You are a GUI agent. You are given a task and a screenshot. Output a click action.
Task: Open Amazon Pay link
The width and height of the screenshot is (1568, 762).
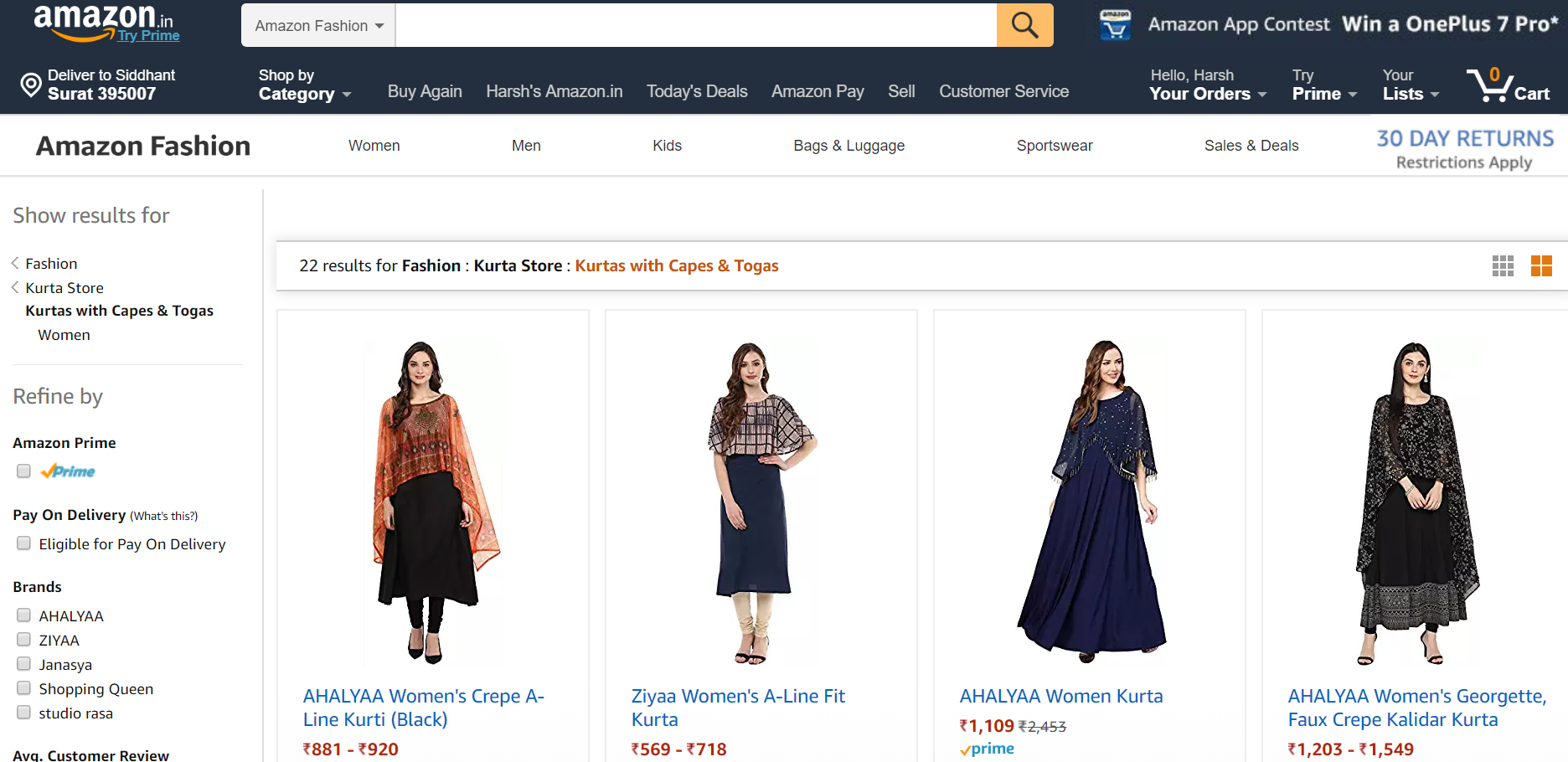tap(818, 91)
